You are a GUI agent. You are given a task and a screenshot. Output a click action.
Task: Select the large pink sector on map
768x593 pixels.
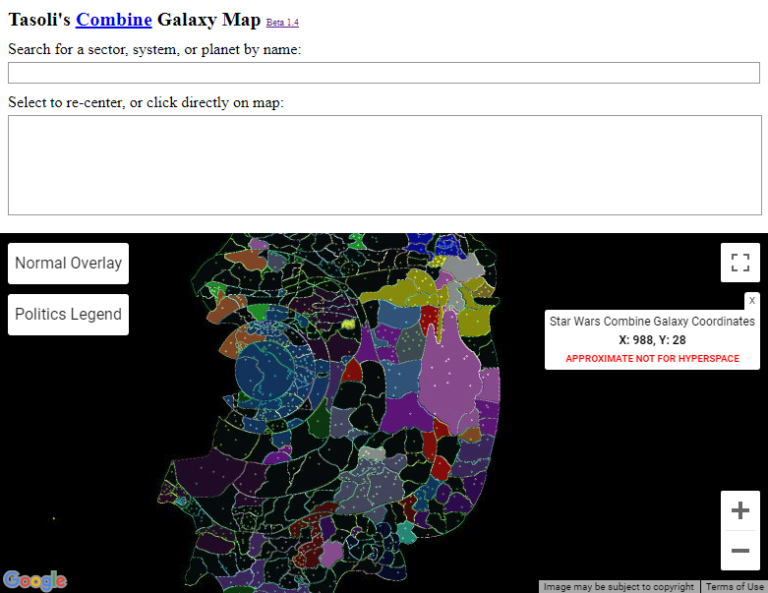pos(455,375)
